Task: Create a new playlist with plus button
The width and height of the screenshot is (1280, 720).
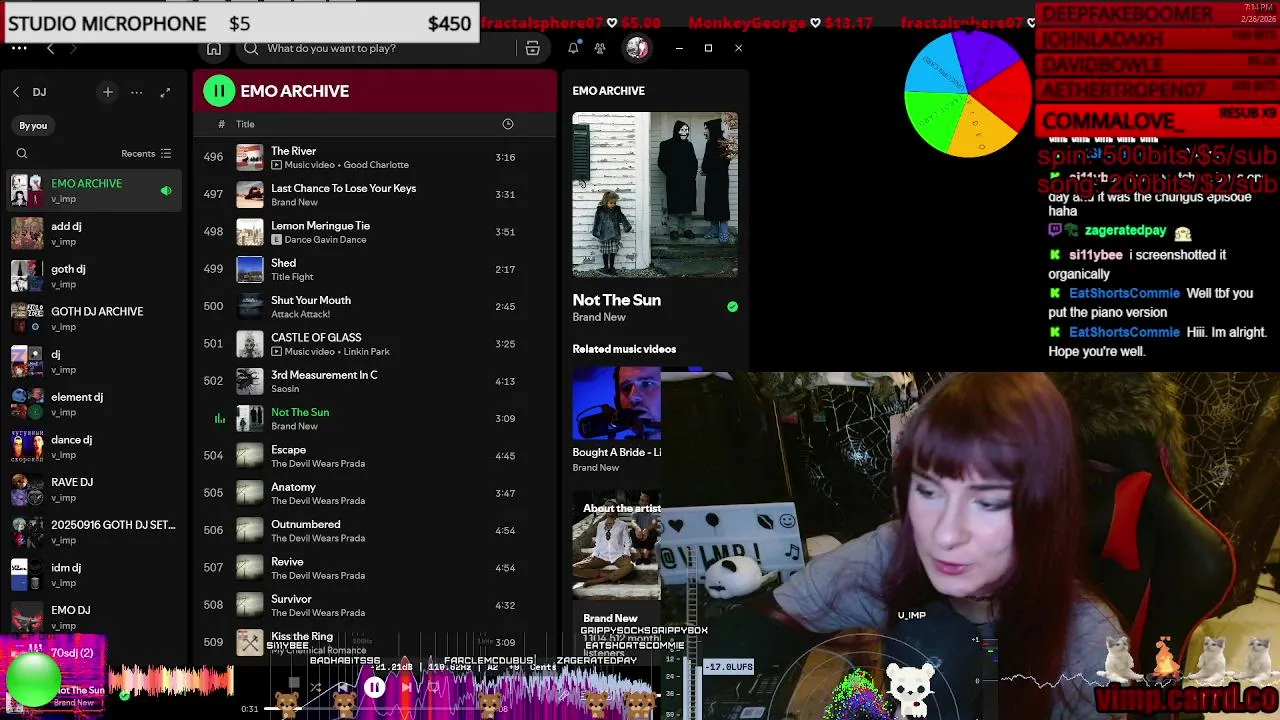Action: (107, 92)
